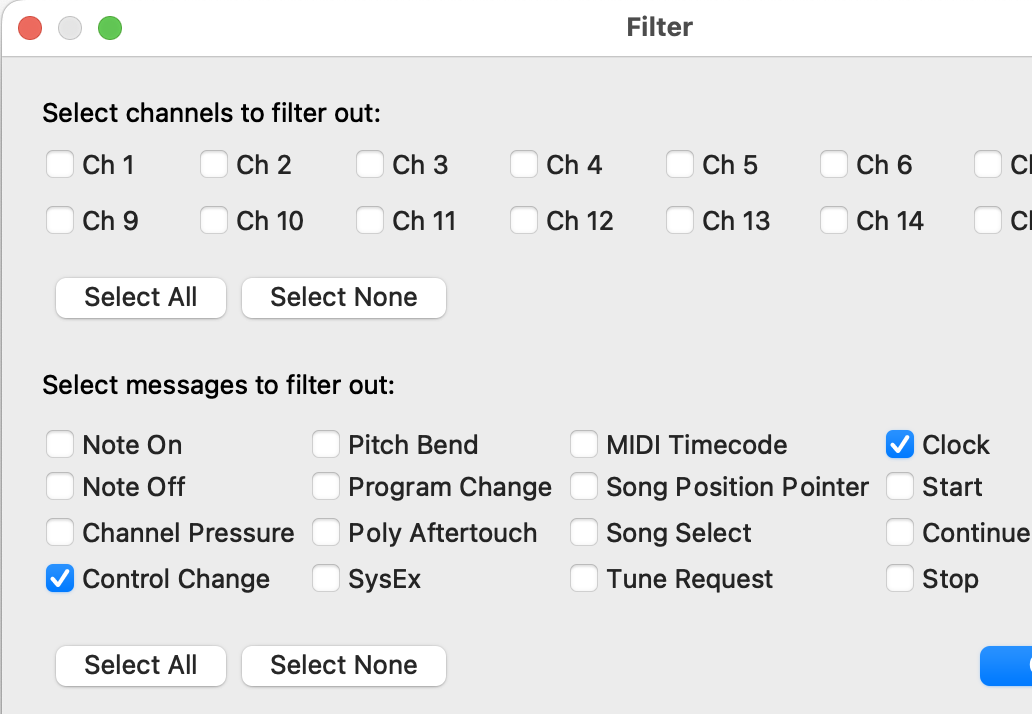The width and height of the screenshot is (1032, 714).
Task: Tick the Program Change checkbox
Action: tap(326, 487)
